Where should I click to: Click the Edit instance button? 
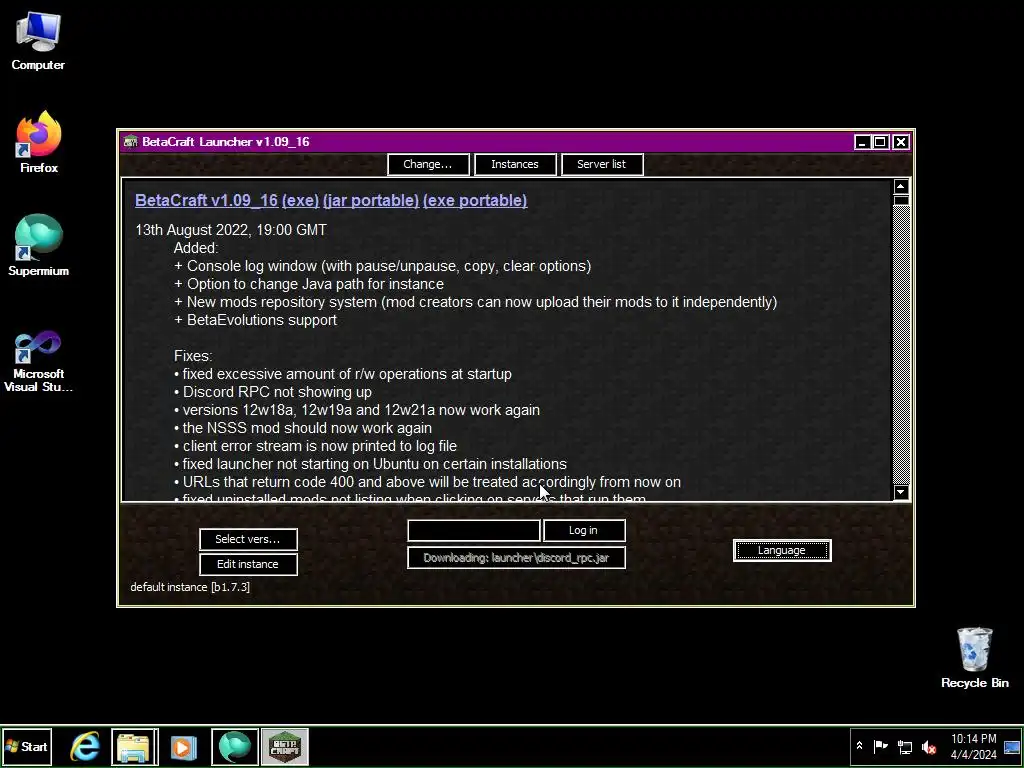248,564
